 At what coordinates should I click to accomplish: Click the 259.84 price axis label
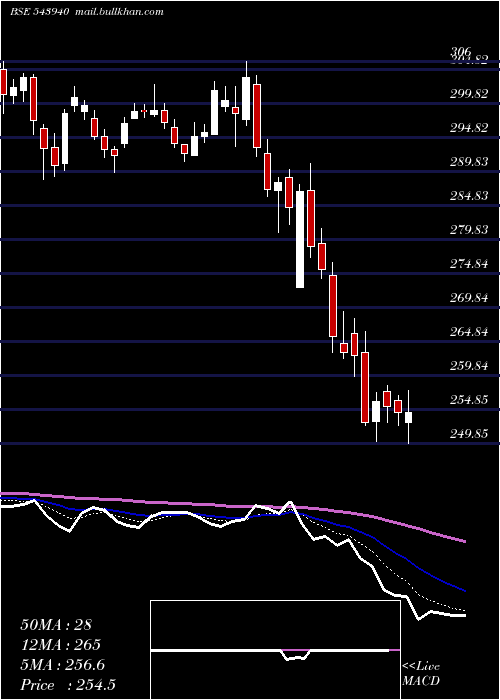click(469, 366)
